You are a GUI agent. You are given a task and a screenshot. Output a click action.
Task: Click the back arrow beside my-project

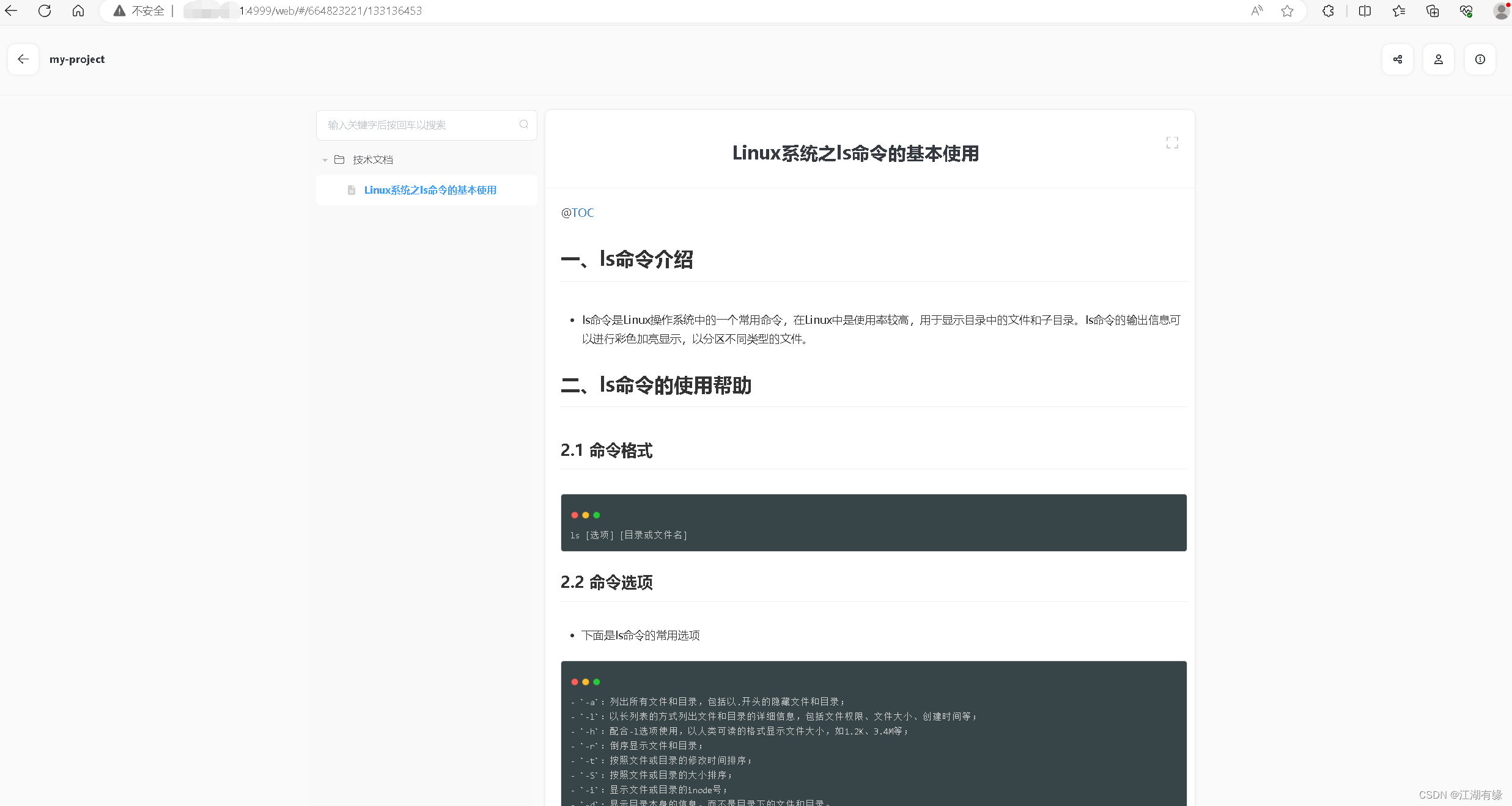[23, 59]
